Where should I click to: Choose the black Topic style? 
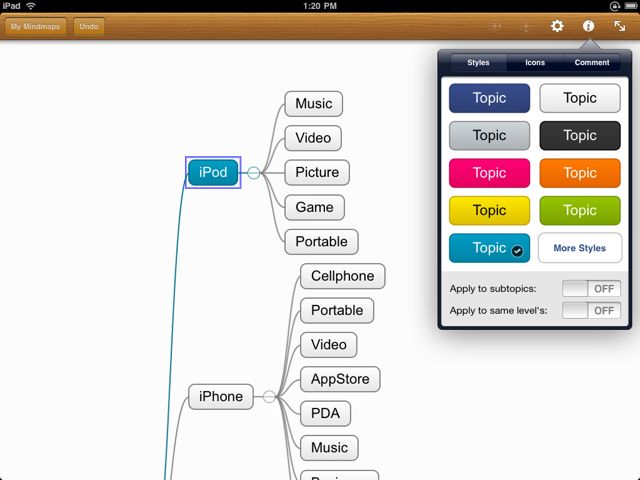(x=580, y=136)
